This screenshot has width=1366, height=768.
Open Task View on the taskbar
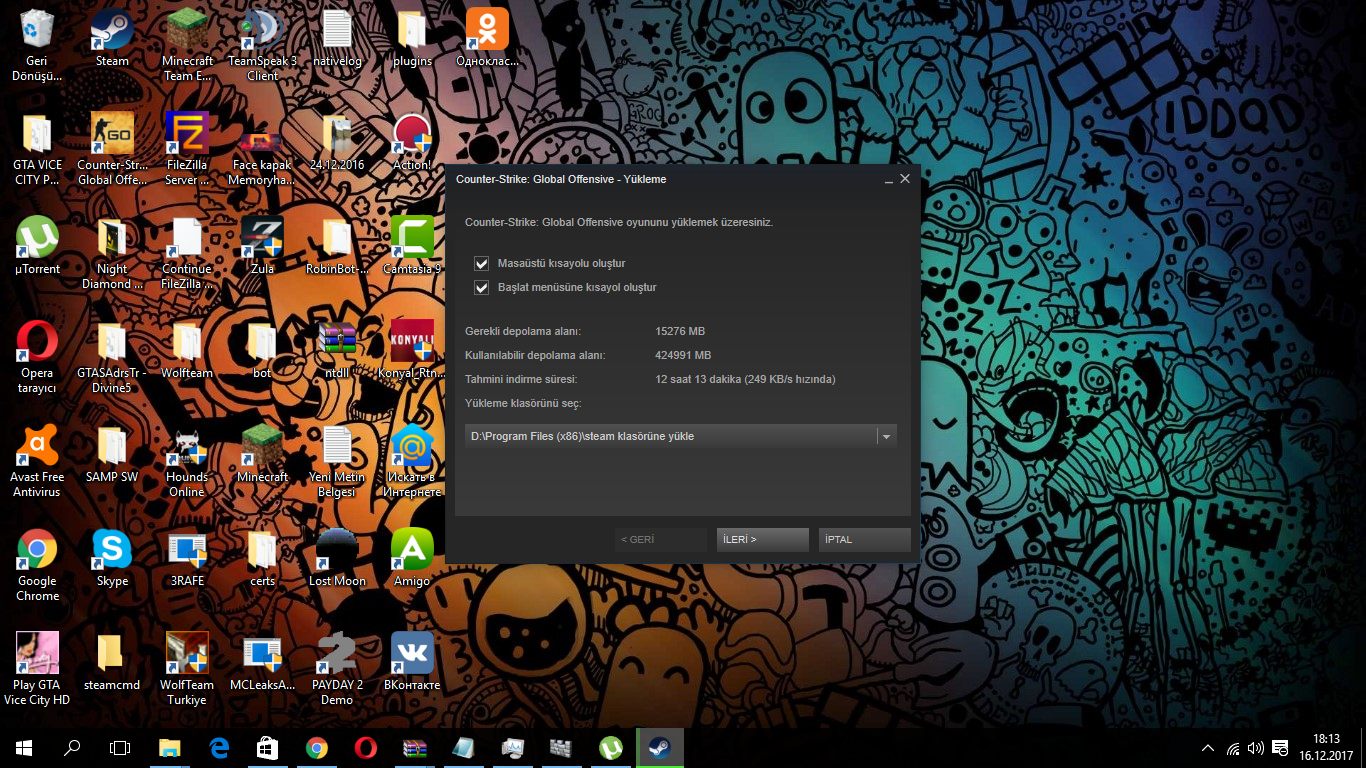tap(120, 748)
